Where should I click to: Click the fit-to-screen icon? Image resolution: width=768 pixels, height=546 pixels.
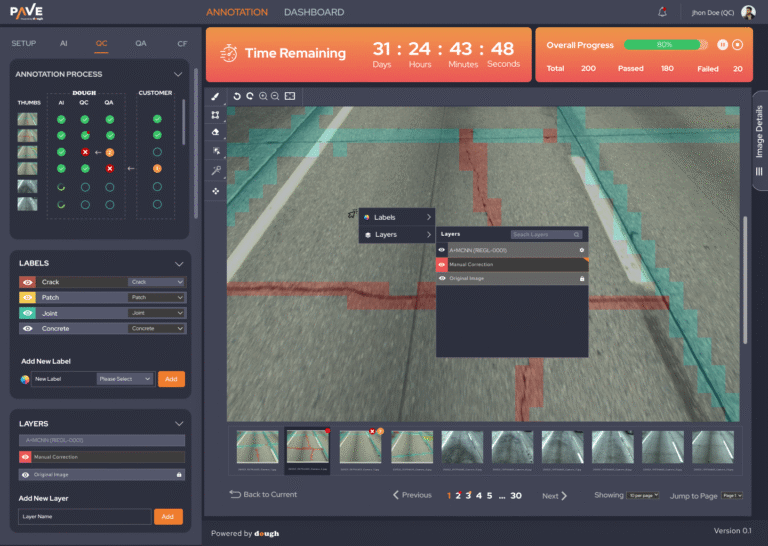pyautogui.click(x=289, y=96)
